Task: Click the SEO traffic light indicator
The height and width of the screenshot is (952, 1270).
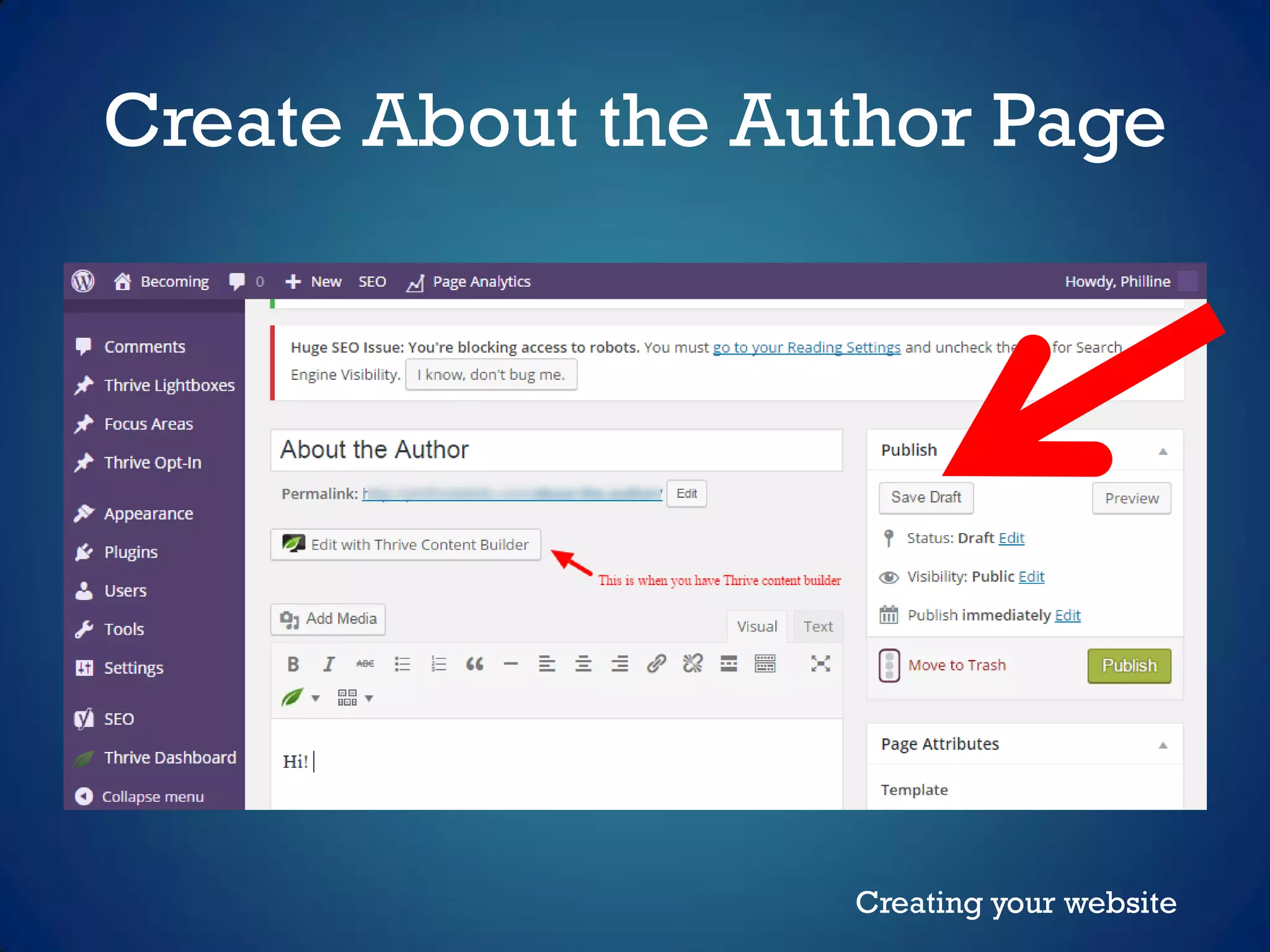Action: pyautogui.click(x=889, y=665)
